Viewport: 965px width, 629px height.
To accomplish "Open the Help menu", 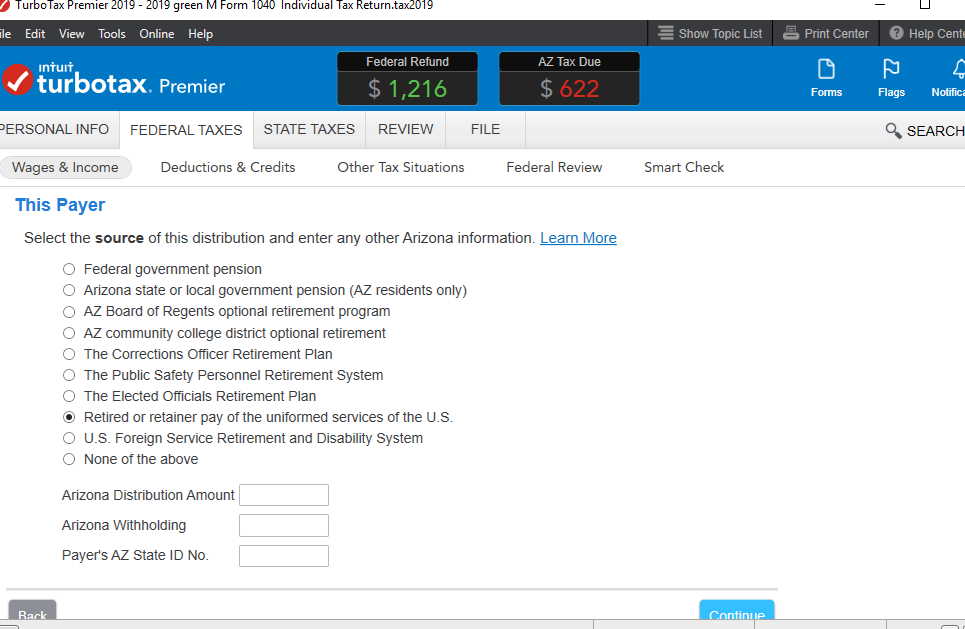I will (200, 34).
